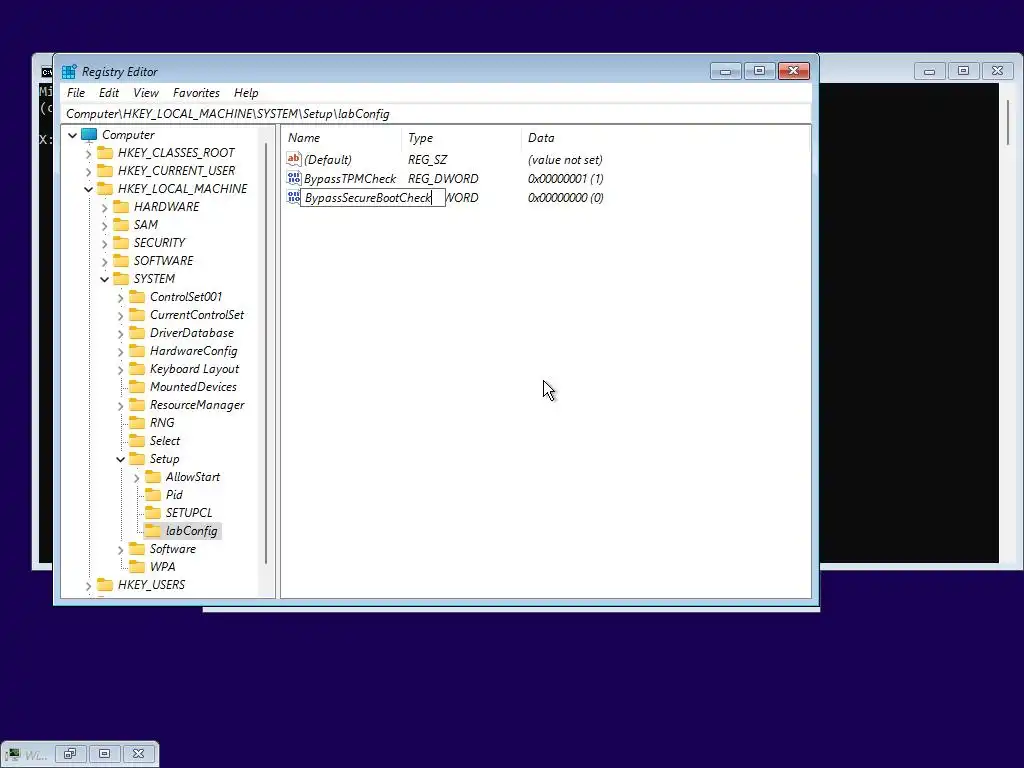The image size is (1024, 768).
Task: Click the HardwareConfig folder icon
Action: tap(137, 351)
